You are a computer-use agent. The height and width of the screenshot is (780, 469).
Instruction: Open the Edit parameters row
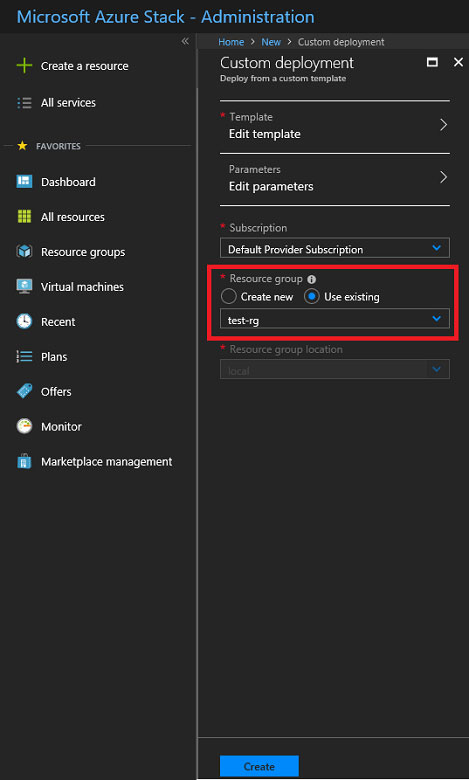tap(335, 179)
